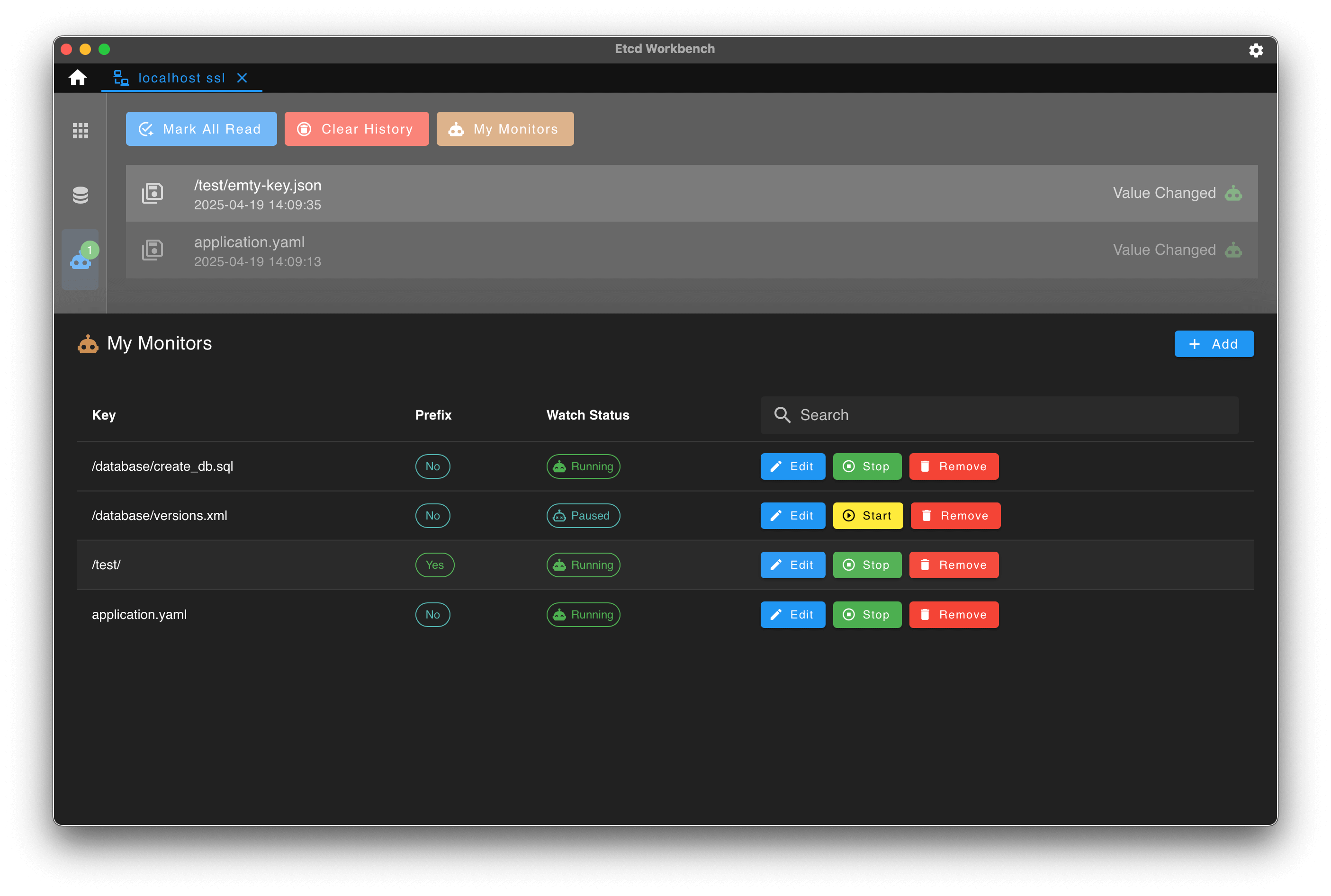
Task: Open the settings gear icon
Action: 1255,50
